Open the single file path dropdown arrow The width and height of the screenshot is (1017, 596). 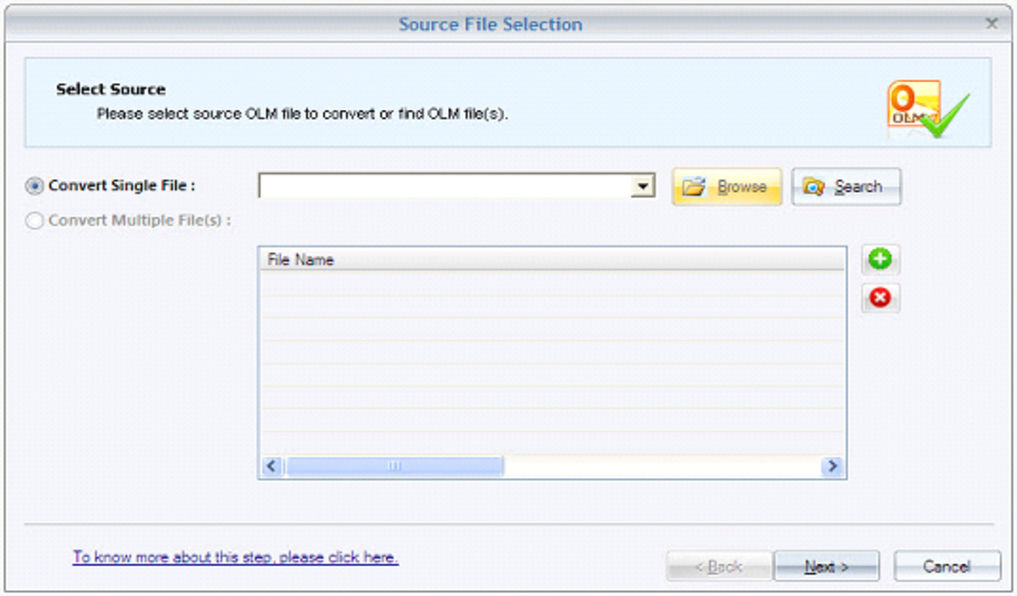[x=643, y=186]
